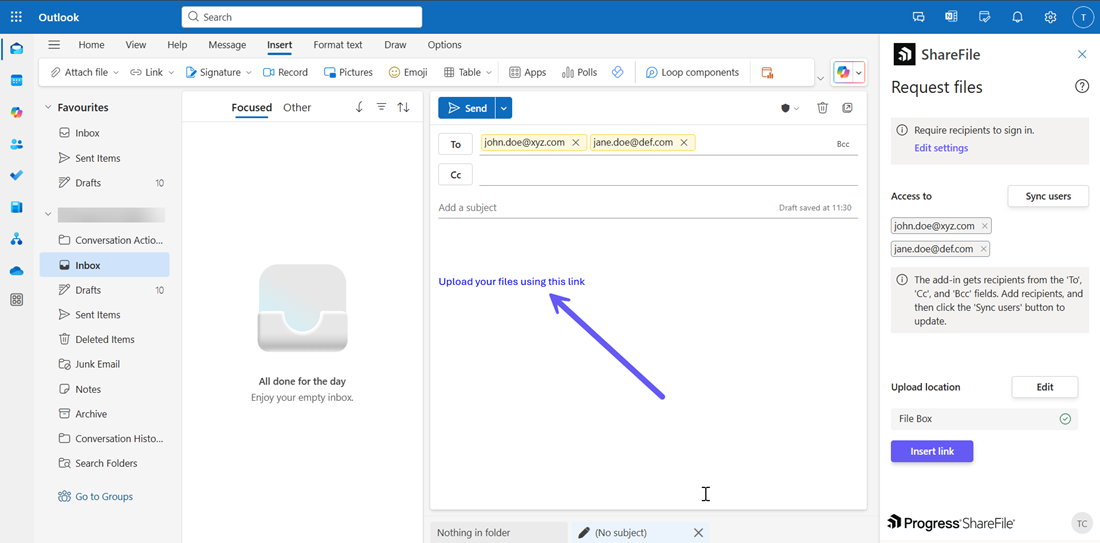Viewport: 1100px width, 543px height.
Task: Toggle the navigation pane hamburger menu
Action: [x=54, y=45]
